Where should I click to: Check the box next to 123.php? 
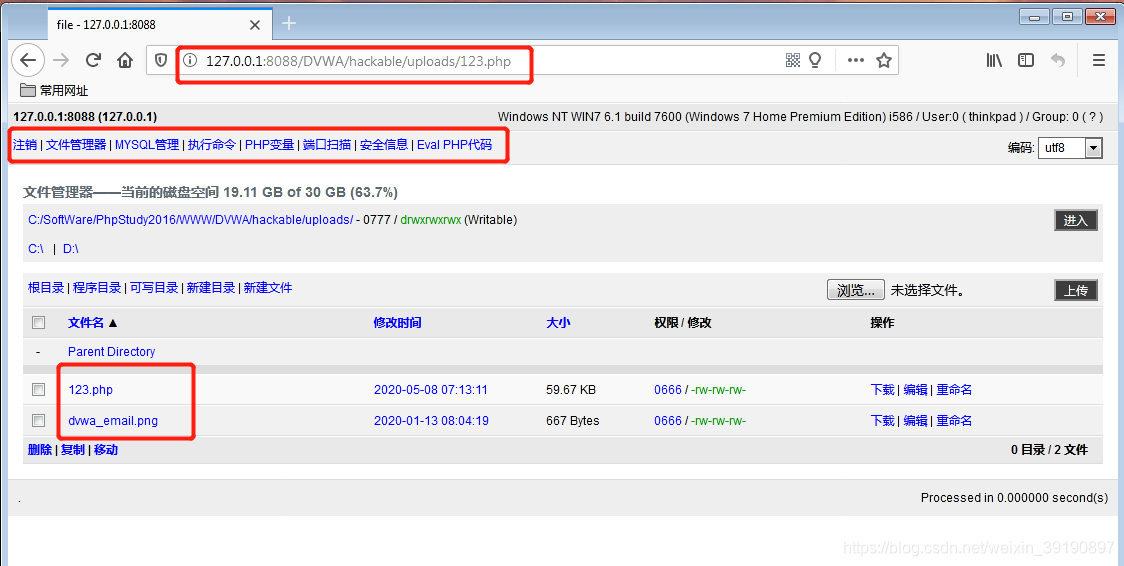(39, 390)
